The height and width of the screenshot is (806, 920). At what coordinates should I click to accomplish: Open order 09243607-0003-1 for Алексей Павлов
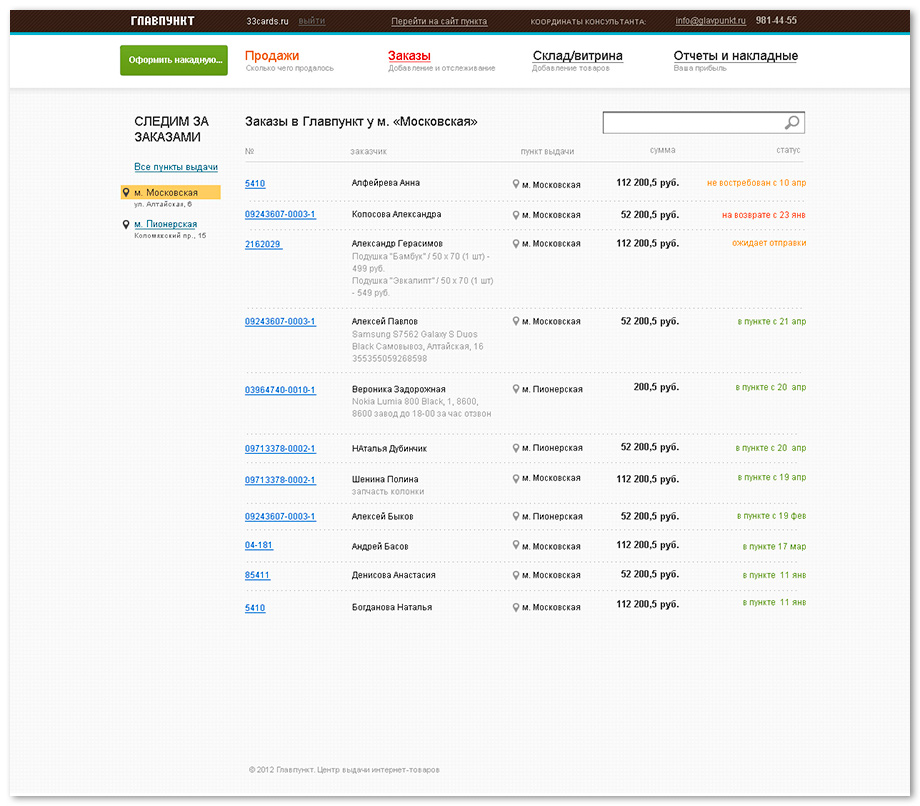click(x=280, y=321)
